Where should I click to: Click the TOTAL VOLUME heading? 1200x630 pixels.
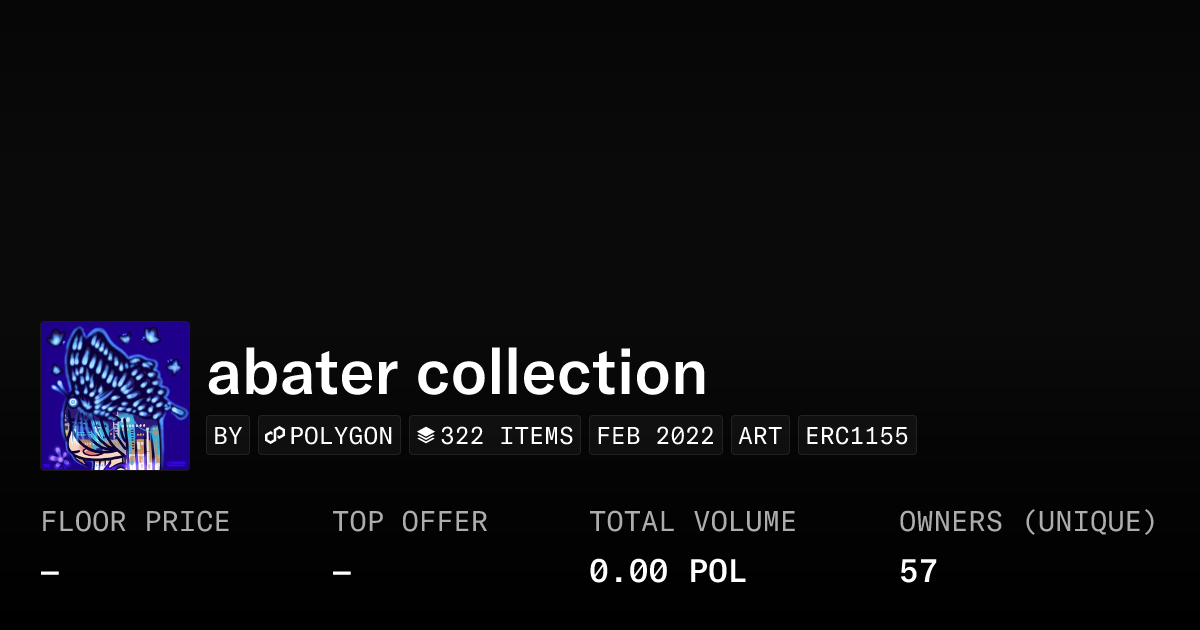pos(692,522)
